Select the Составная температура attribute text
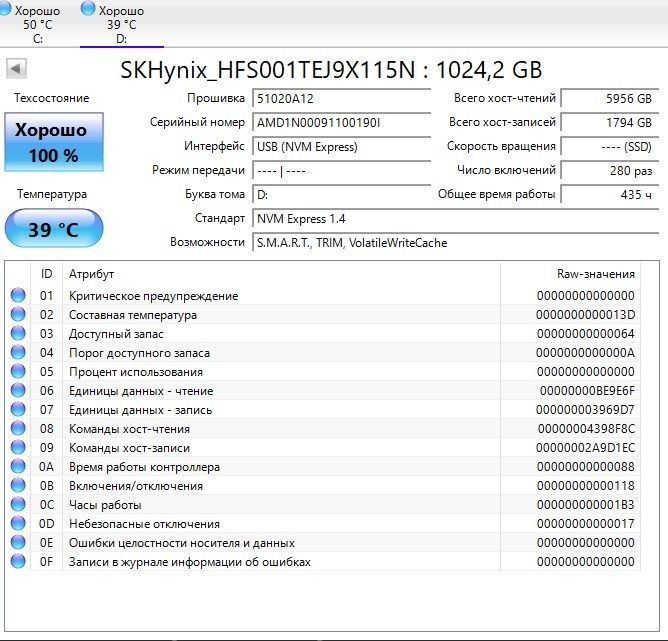The image size is (668, 641). [133, 315]
